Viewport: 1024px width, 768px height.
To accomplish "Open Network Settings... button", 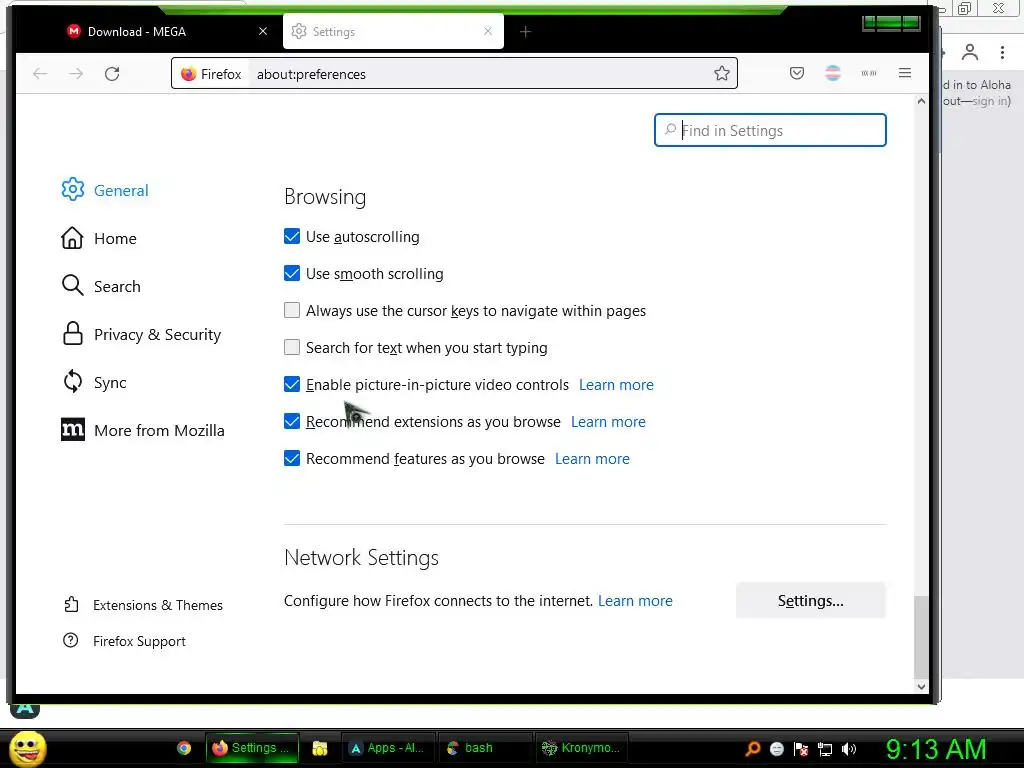I will click(x=810, y=600).
